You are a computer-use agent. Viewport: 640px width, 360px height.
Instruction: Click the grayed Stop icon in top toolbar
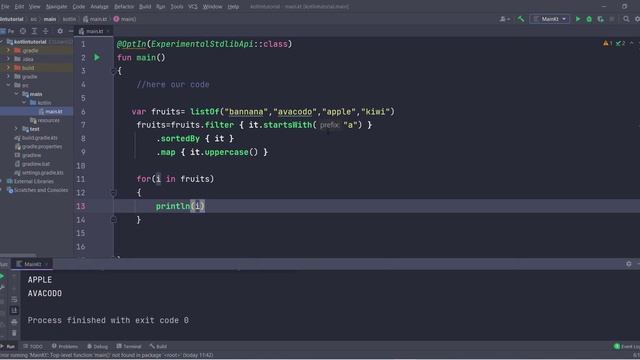tap(612, 19)
